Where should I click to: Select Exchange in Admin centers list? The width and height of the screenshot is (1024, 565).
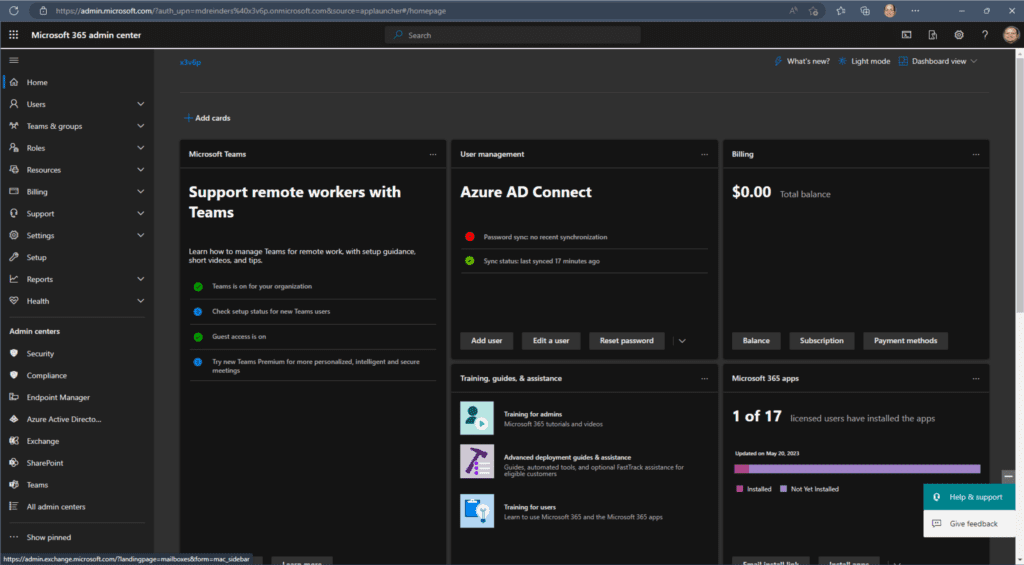pyautogui.click(x=42, y=441)
